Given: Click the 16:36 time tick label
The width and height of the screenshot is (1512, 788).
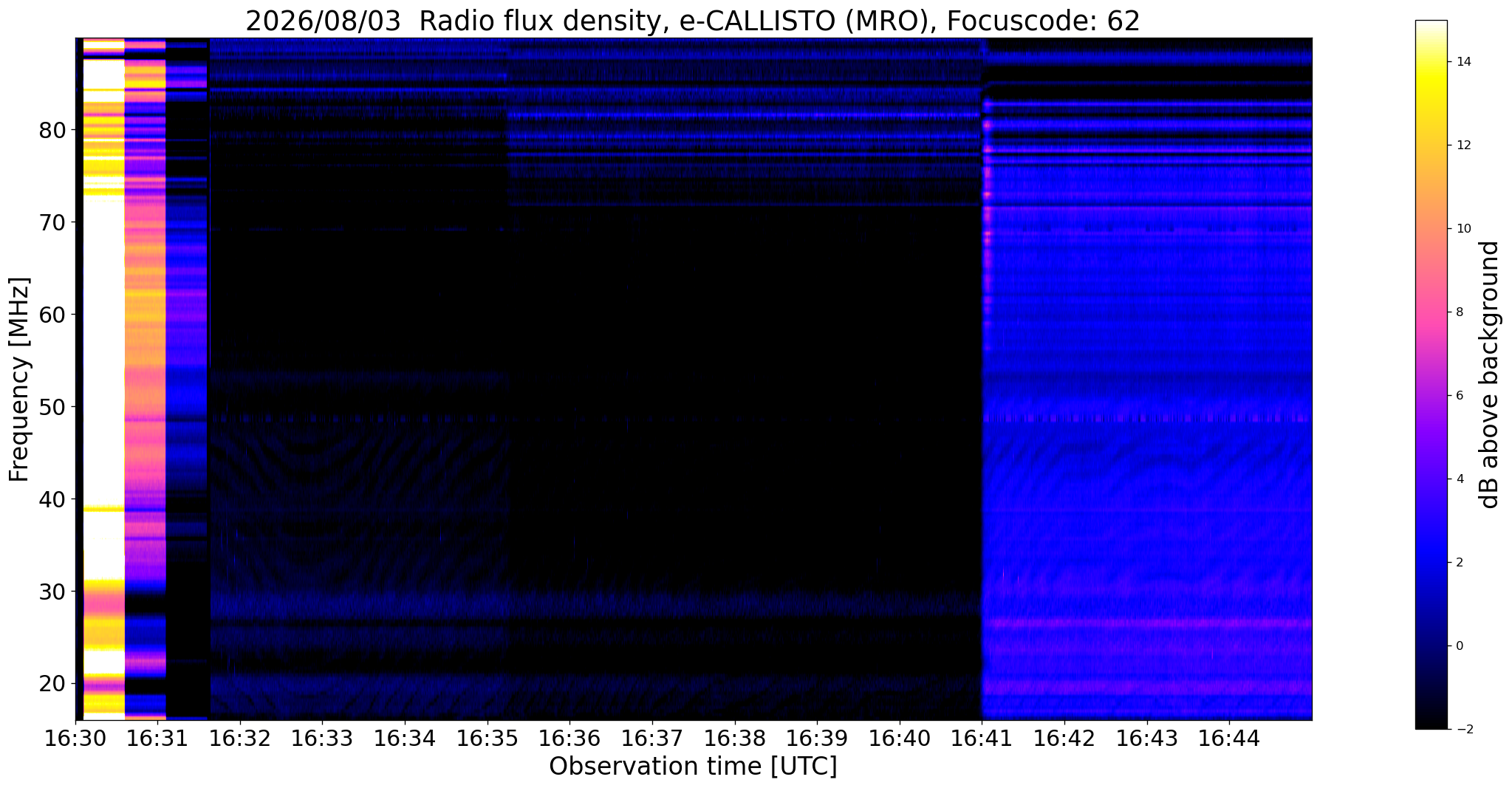Looking at the screenshot, I should point(569,739).
